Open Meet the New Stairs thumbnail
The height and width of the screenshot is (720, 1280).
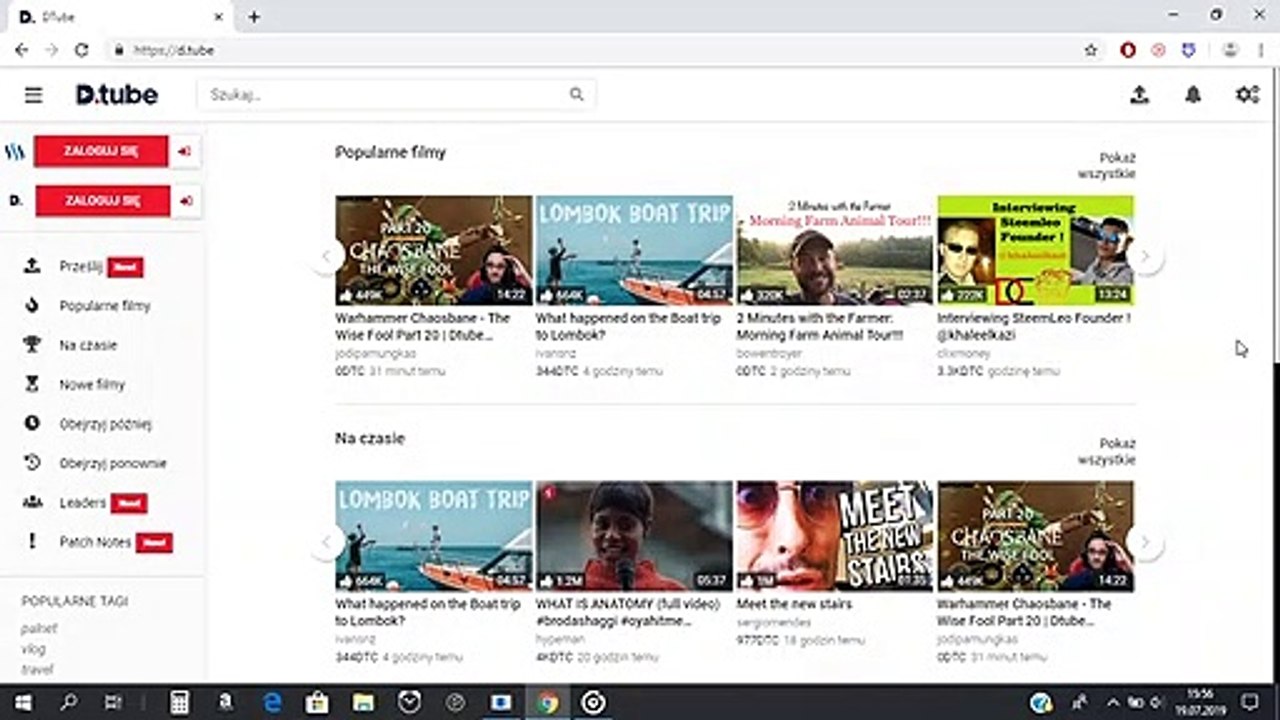(x=835, y=536)
